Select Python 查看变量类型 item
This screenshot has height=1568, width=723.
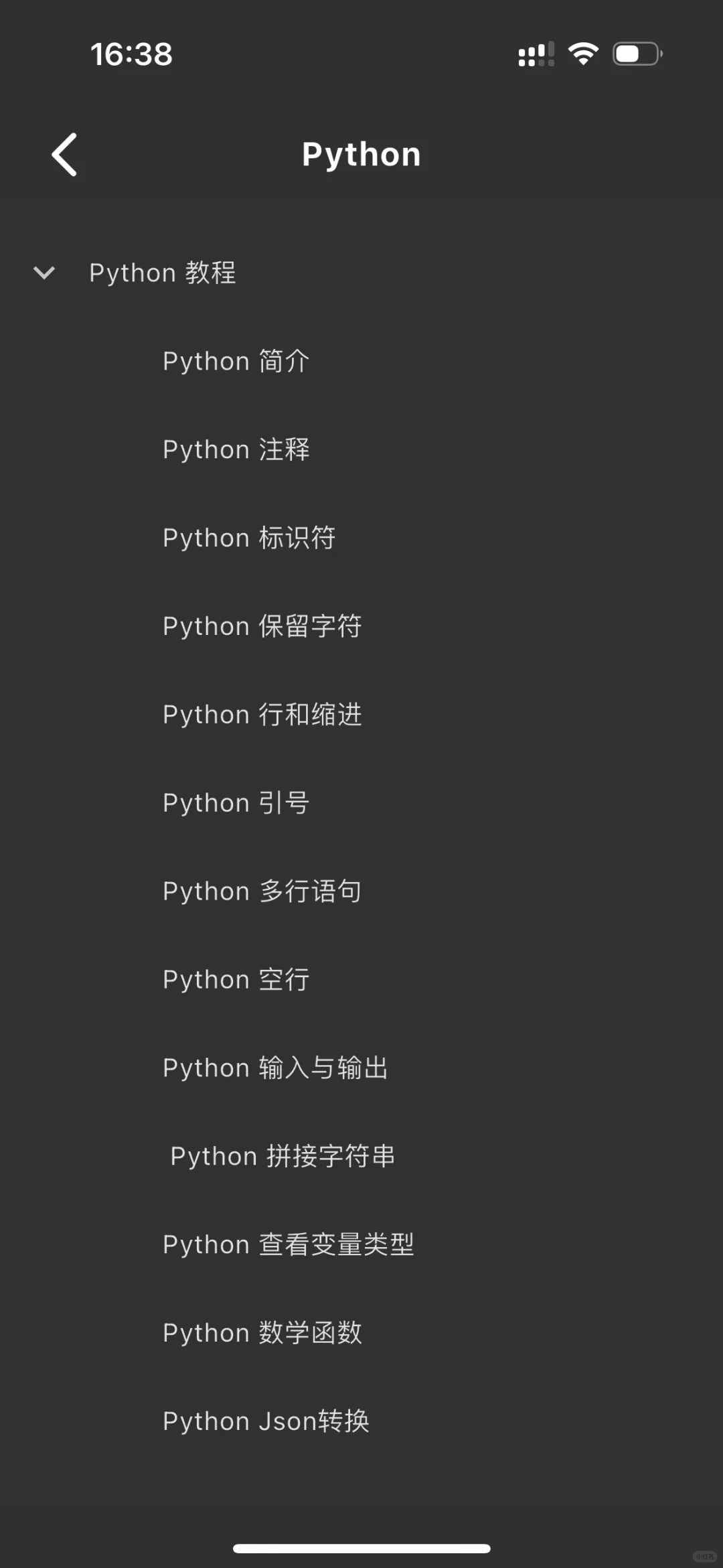click(289, 1245)
